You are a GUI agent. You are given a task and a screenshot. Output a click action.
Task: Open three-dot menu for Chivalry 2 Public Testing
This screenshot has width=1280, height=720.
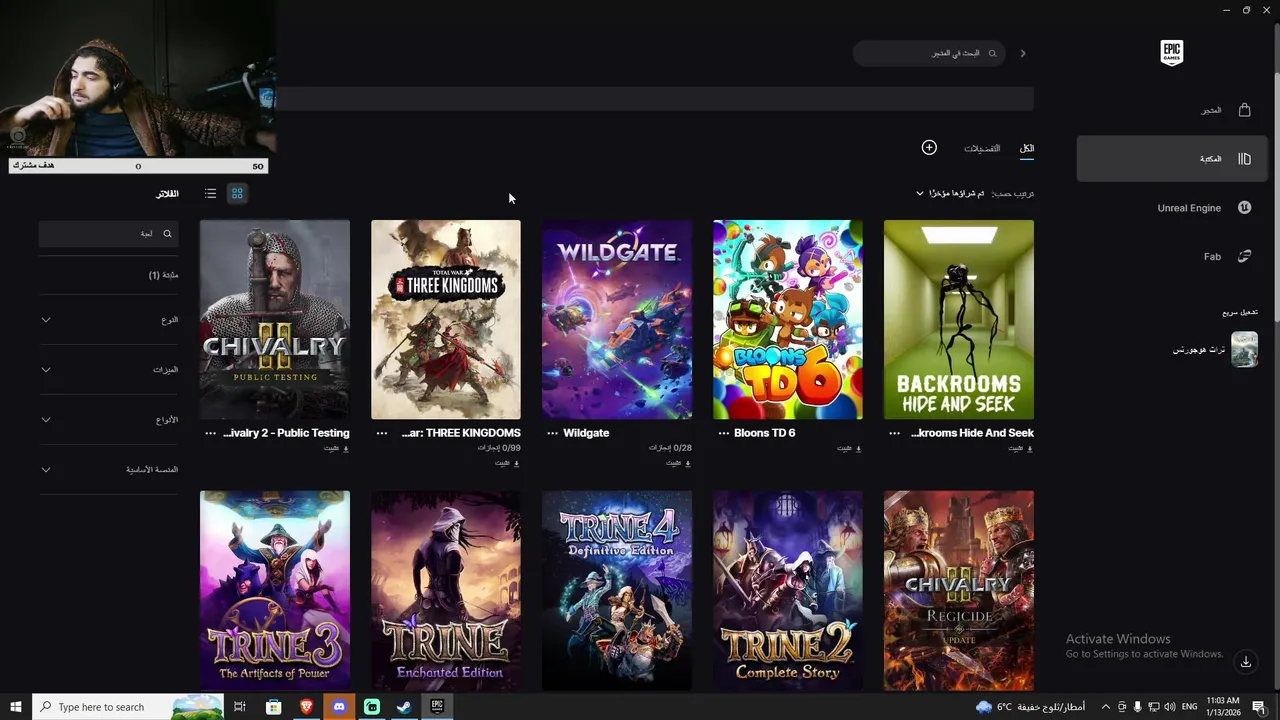pyautogui.click(x=210, y=433)
